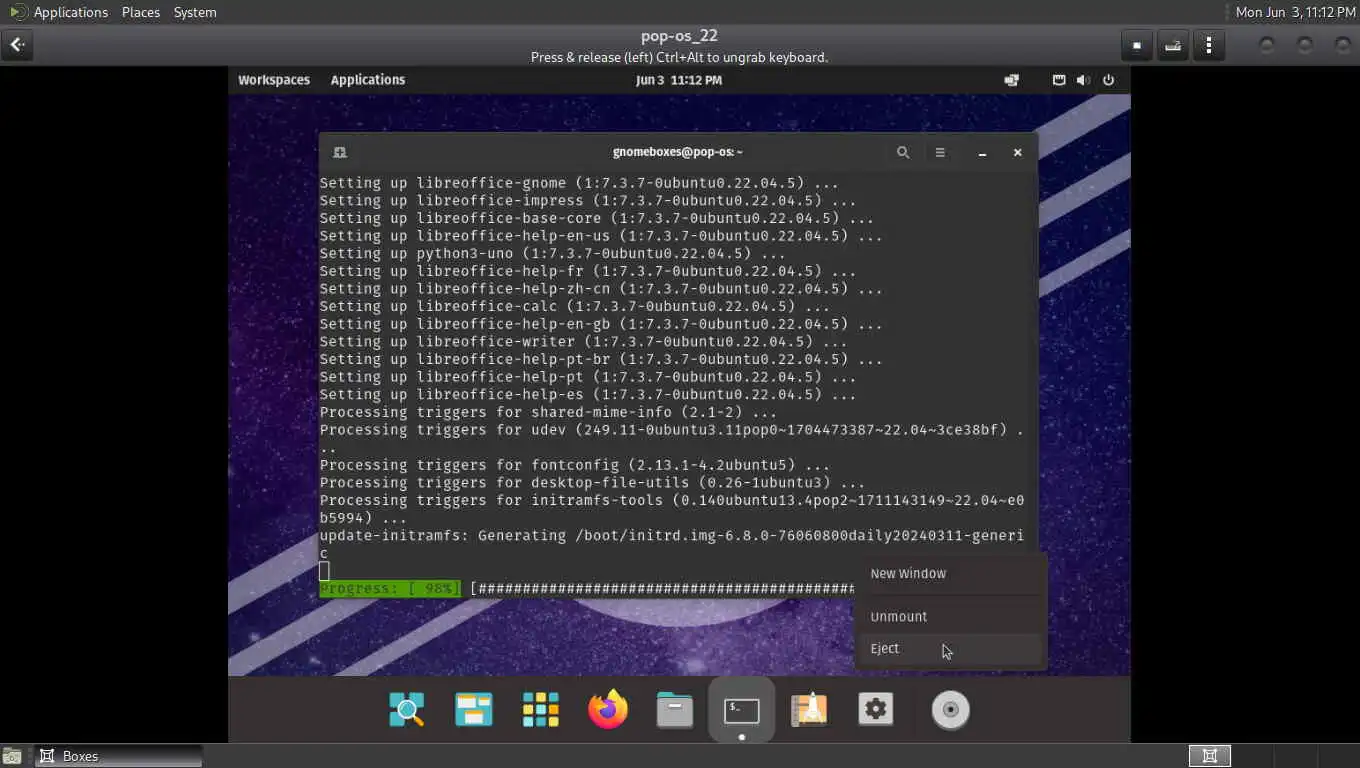
Task: Click line 'Setting up libreoffice-gnome'
Action: tap(579, 183)
